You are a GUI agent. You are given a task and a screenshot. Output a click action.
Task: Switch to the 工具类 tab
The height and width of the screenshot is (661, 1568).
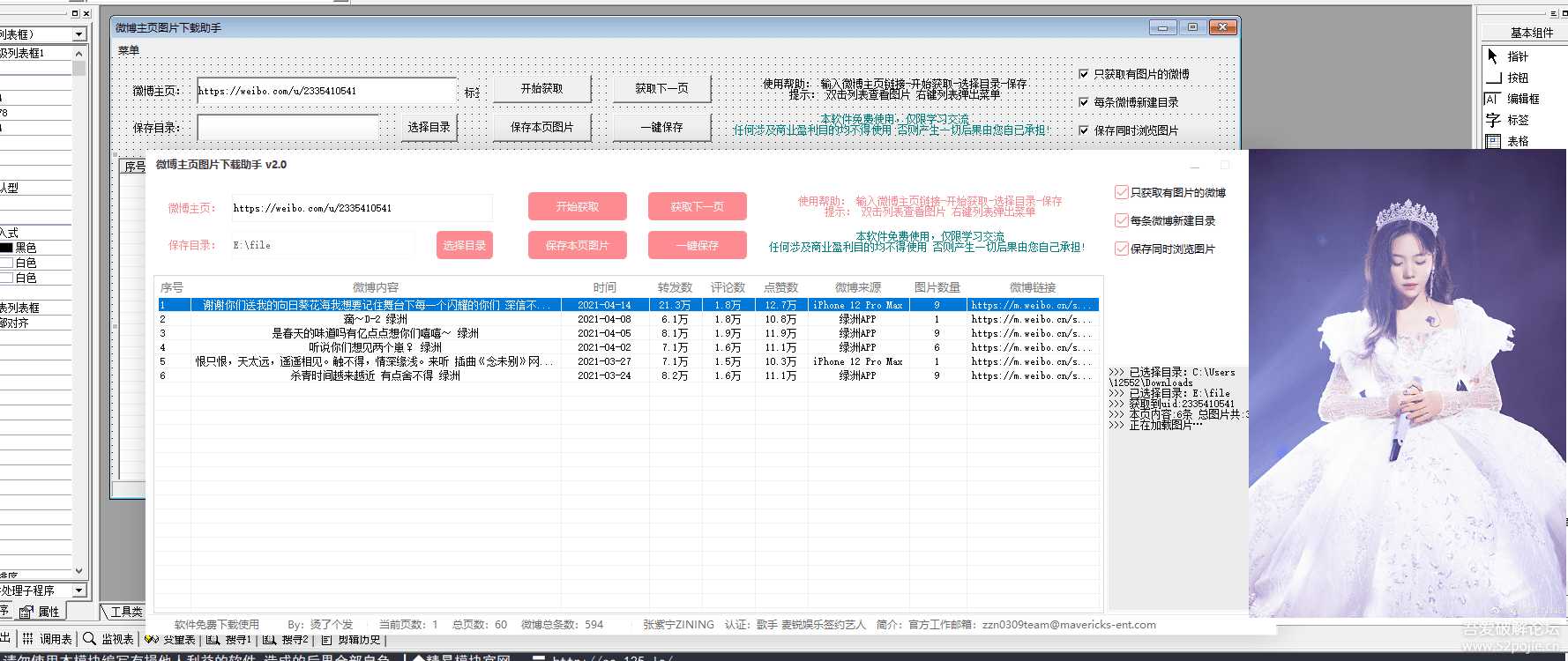pos(125,612)
